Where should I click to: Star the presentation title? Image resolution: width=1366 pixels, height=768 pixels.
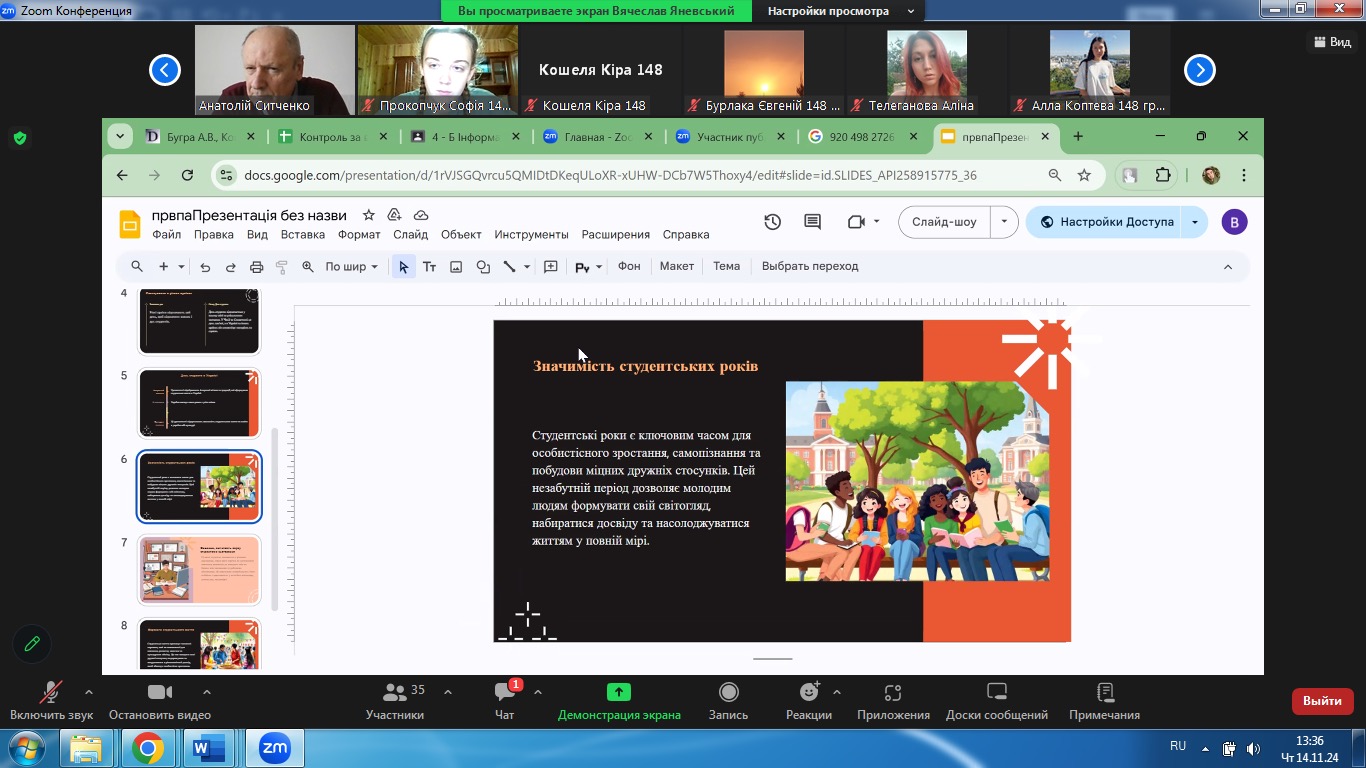pos(368,215)
